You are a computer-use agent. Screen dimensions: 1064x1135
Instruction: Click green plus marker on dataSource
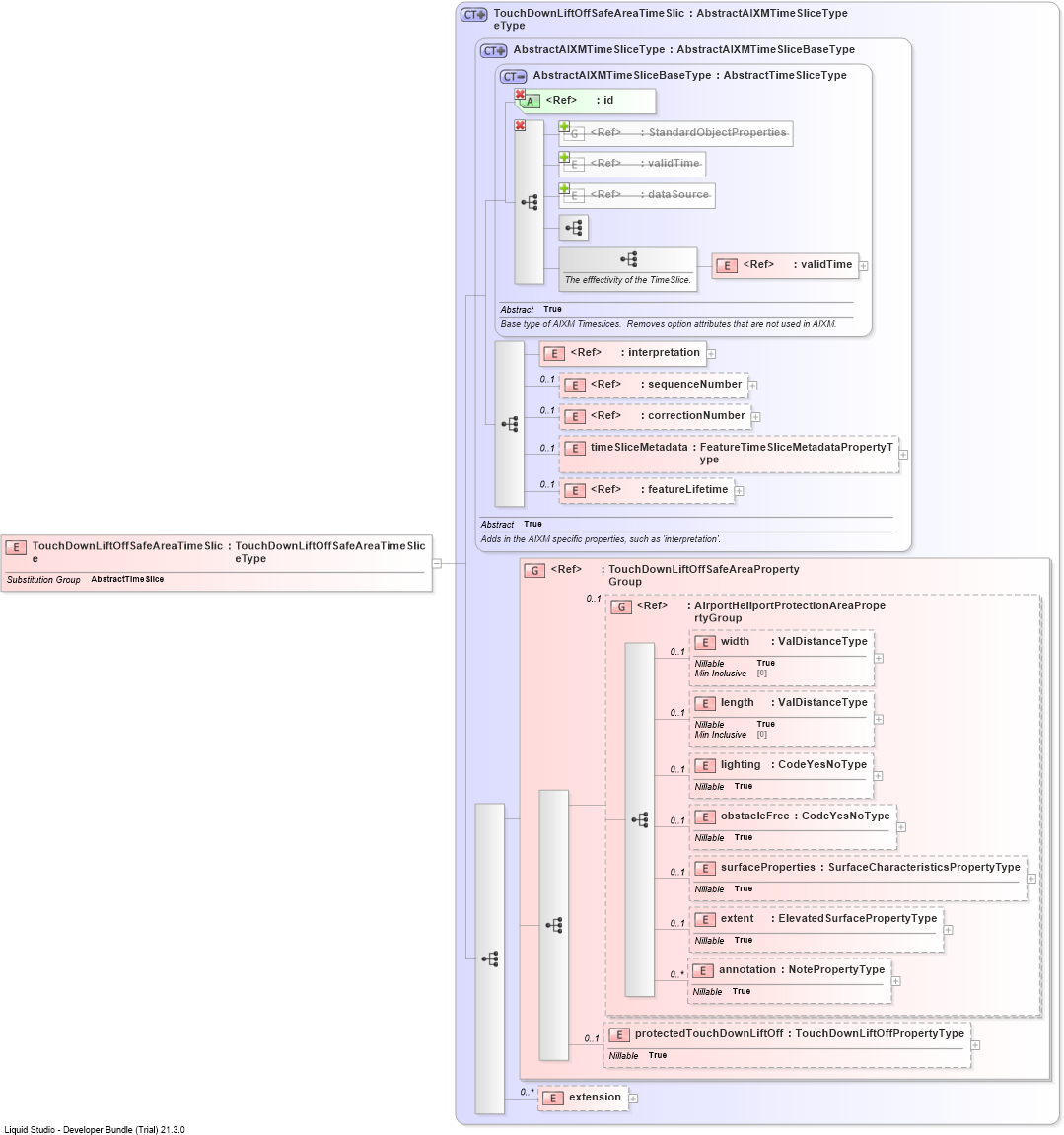[x=565, y=189]
